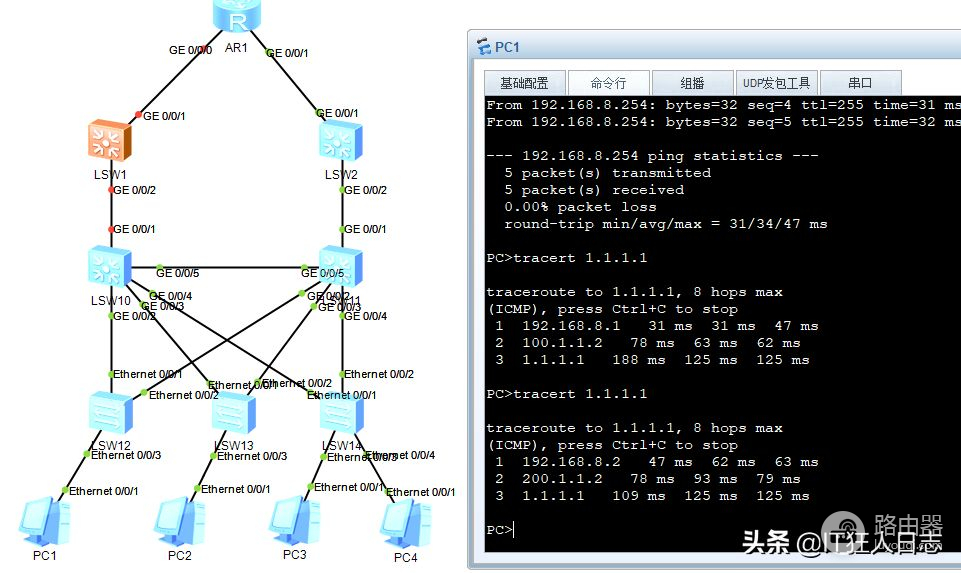Click the PC2 label under the computer
Image resolution: width=961 pixels, height=573 pixels.
180,555
